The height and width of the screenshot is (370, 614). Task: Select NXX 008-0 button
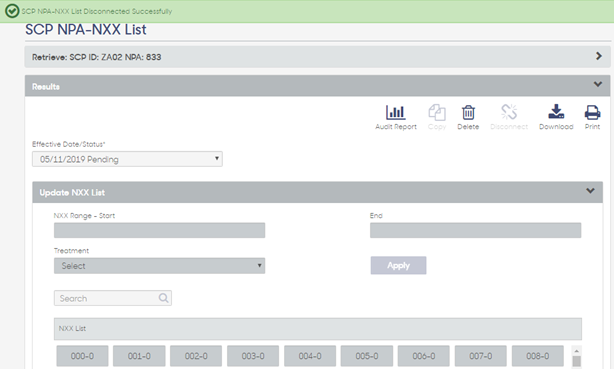(538, 356)
